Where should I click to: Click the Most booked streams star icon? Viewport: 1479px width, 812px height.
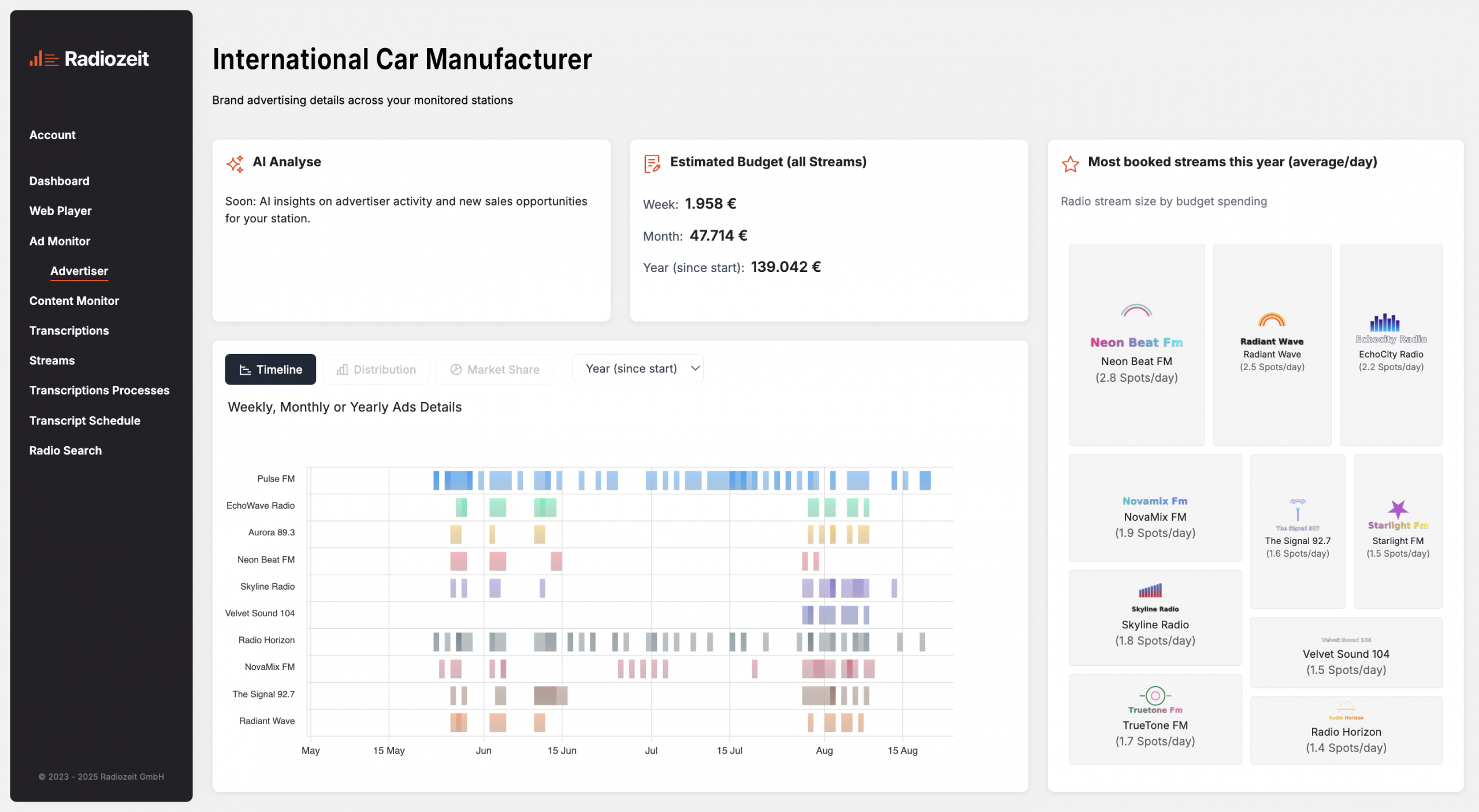click(x=1070, y=163)
